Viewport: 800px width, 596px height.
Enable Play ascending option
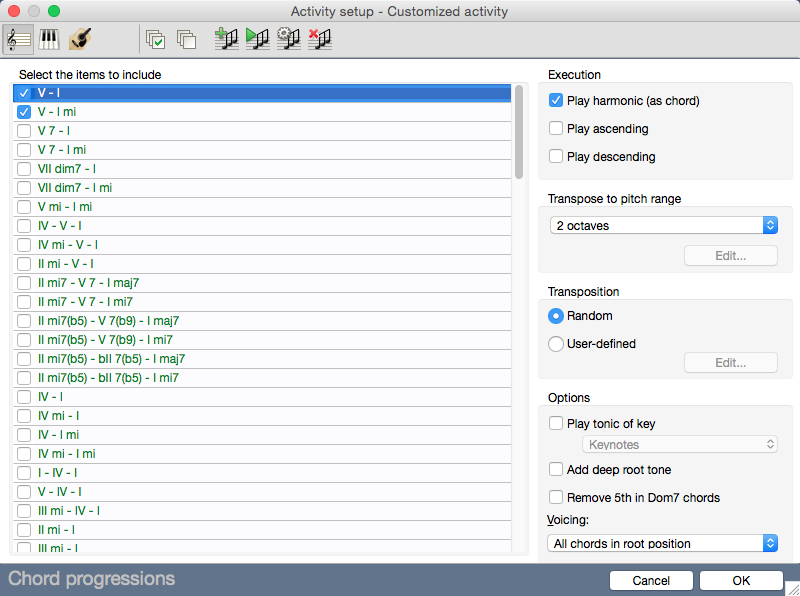(x=556, y=128)
